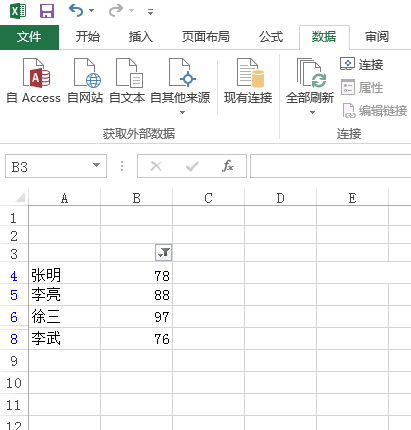Click cell with value 76

137,339
